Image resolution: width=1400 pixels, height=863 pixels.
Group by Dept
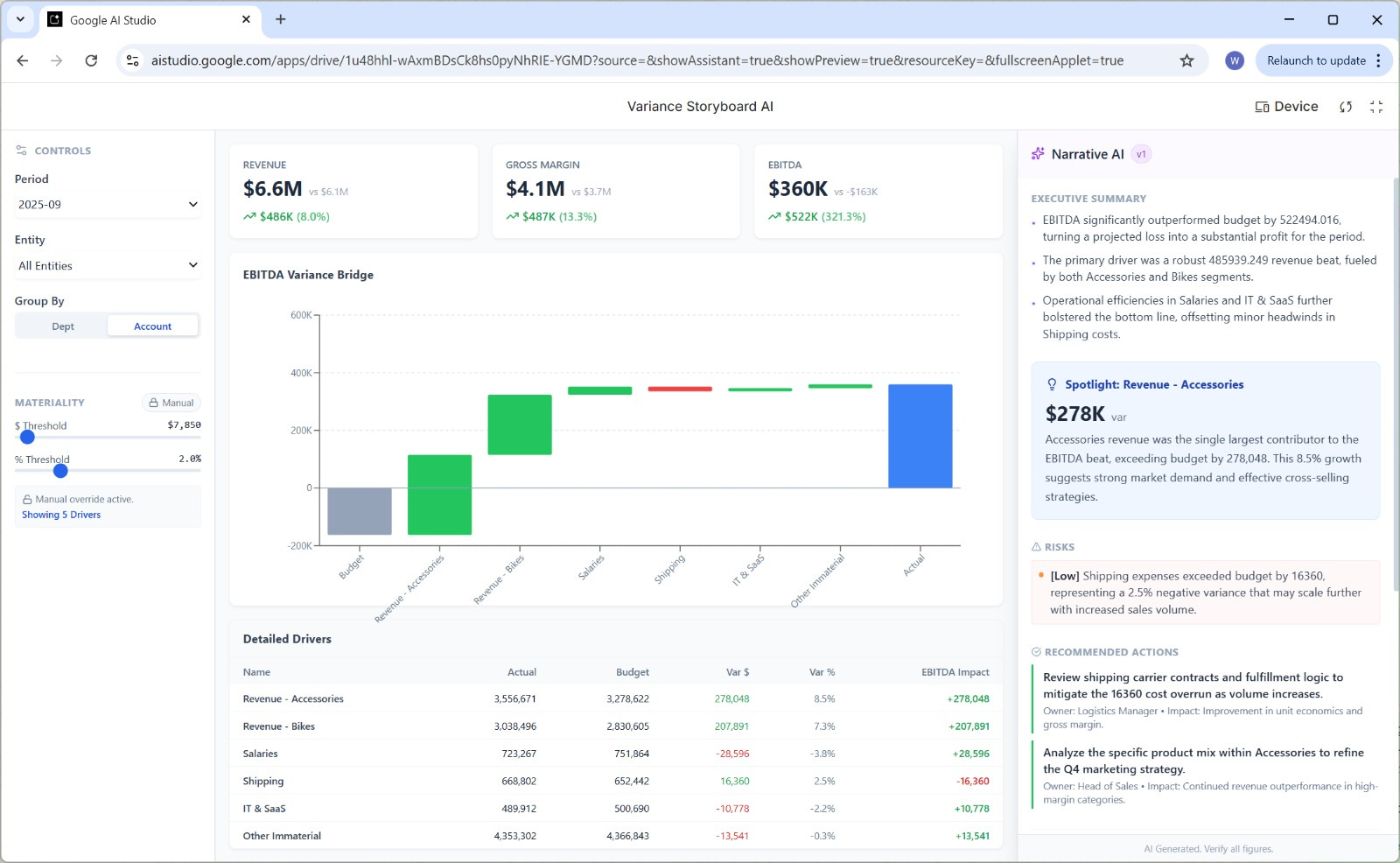(63, 326)
